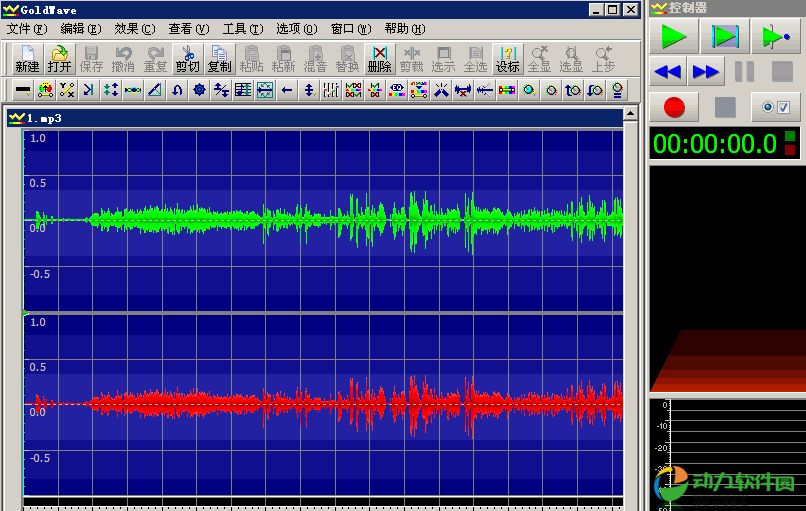
Task: Click the 设标 (Set marker) toolbar icon
Action: [x=507, y=59]
